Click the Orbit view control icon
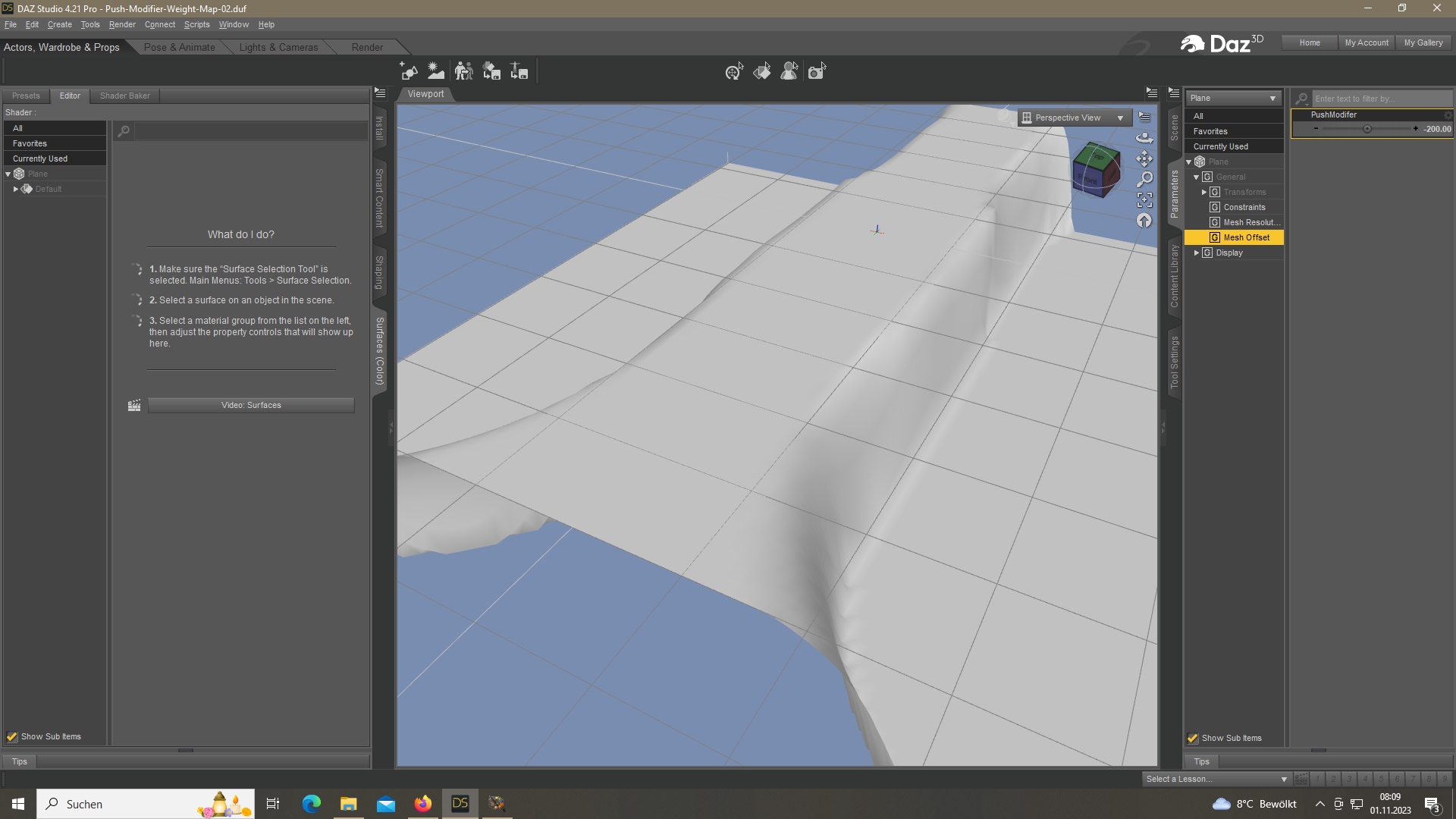 point(1144,138)
